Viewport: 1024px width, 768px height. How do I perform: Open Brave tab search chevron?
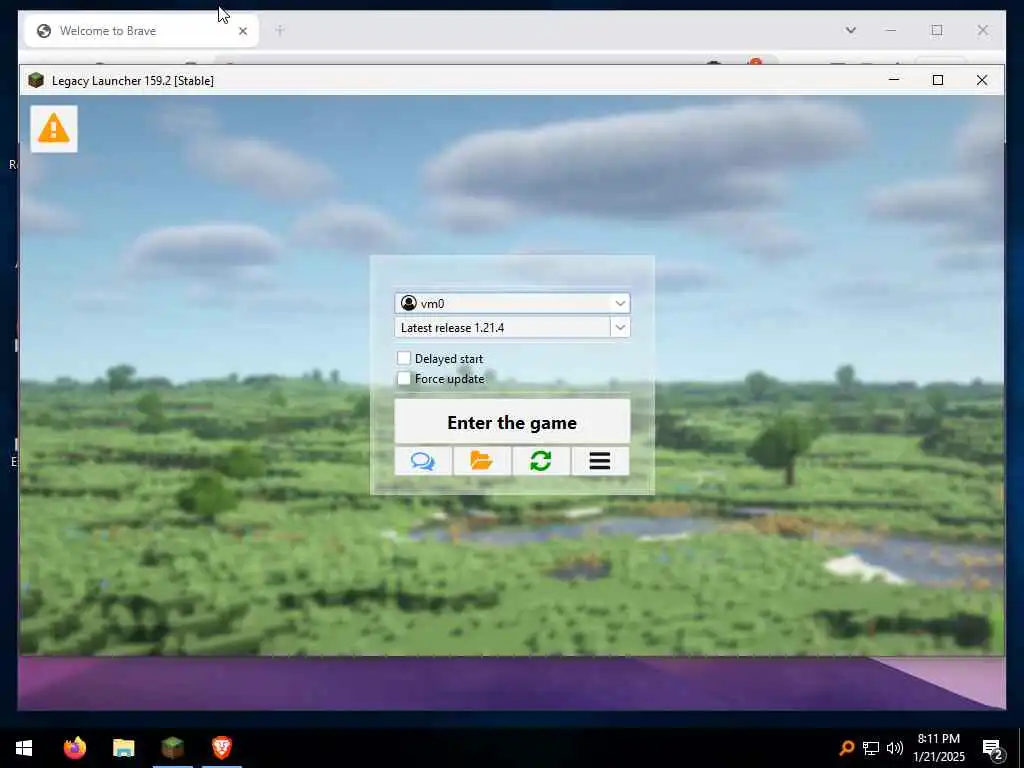point(850,30)
